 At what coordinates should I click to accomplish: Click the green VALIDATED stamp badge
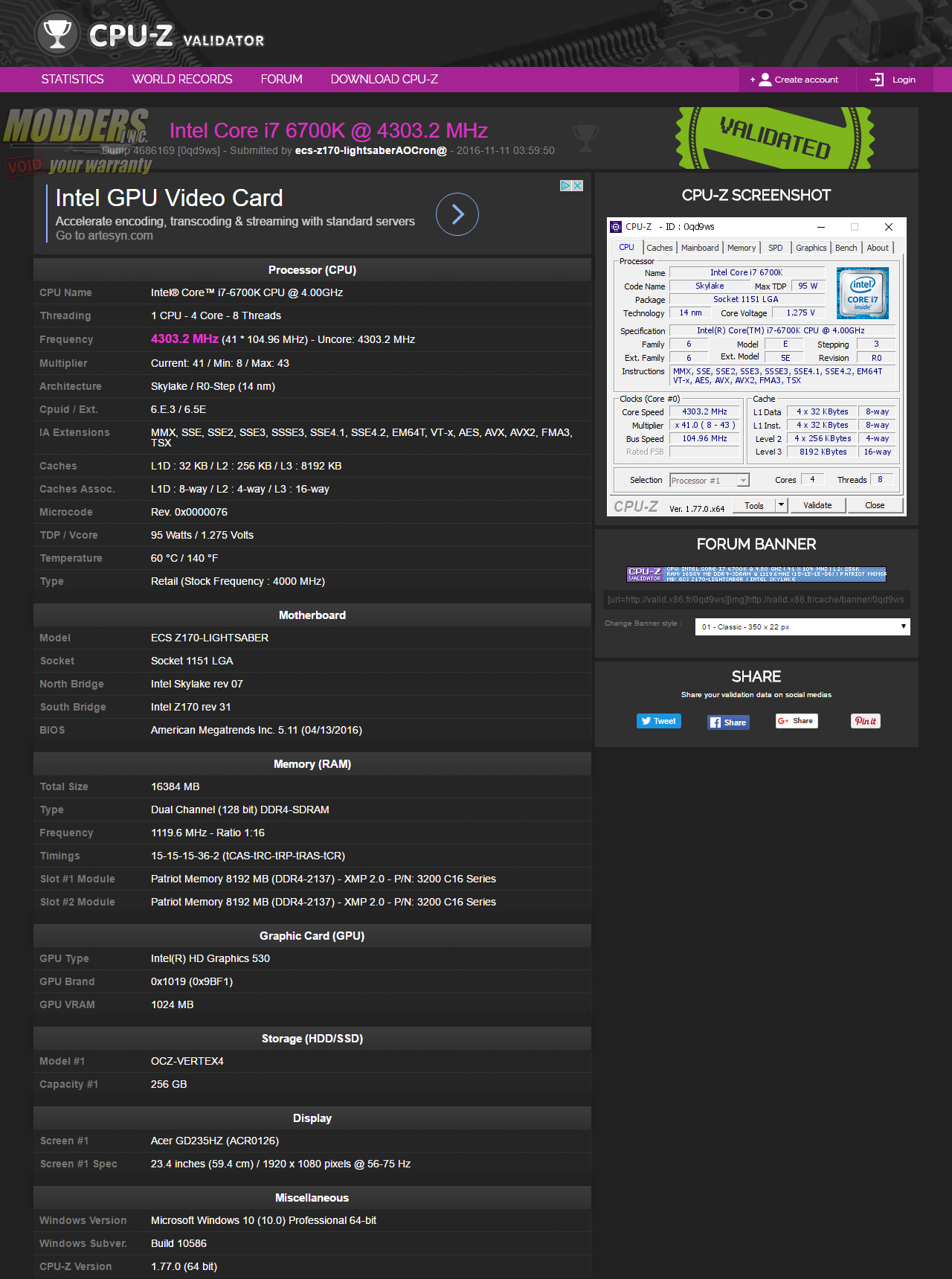click(774, 138)
